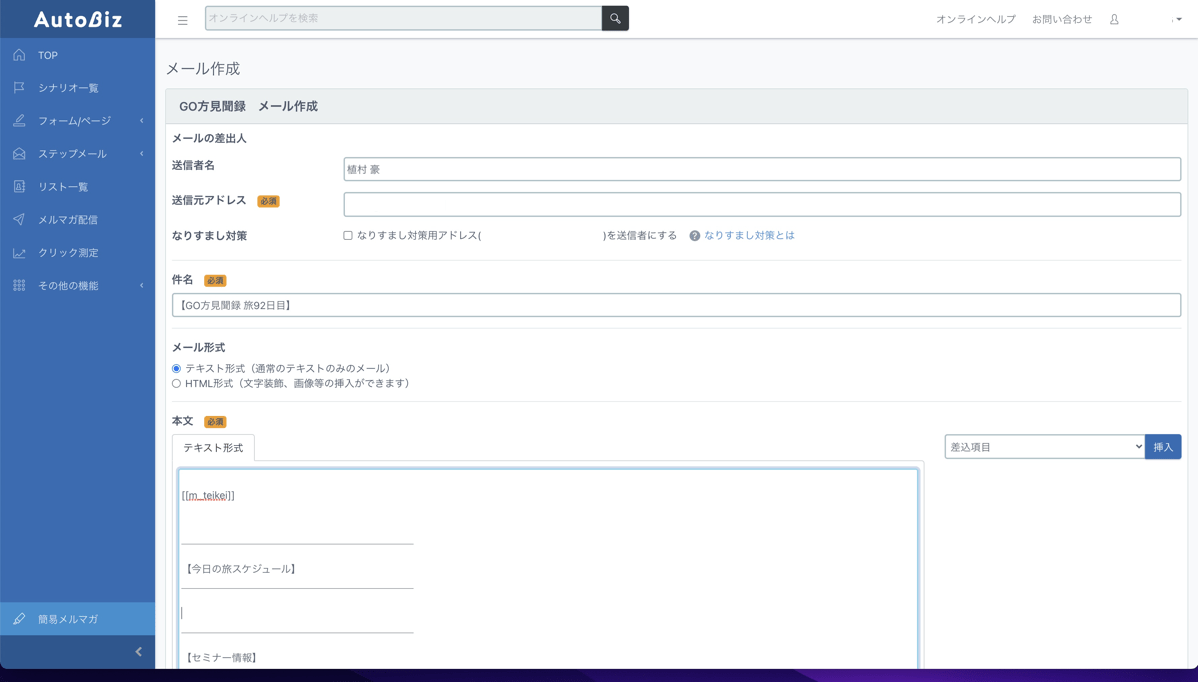This screenshot has width=1198, height=682.
Task: Open the お問い合わせ link
Action: (1062, 19)
